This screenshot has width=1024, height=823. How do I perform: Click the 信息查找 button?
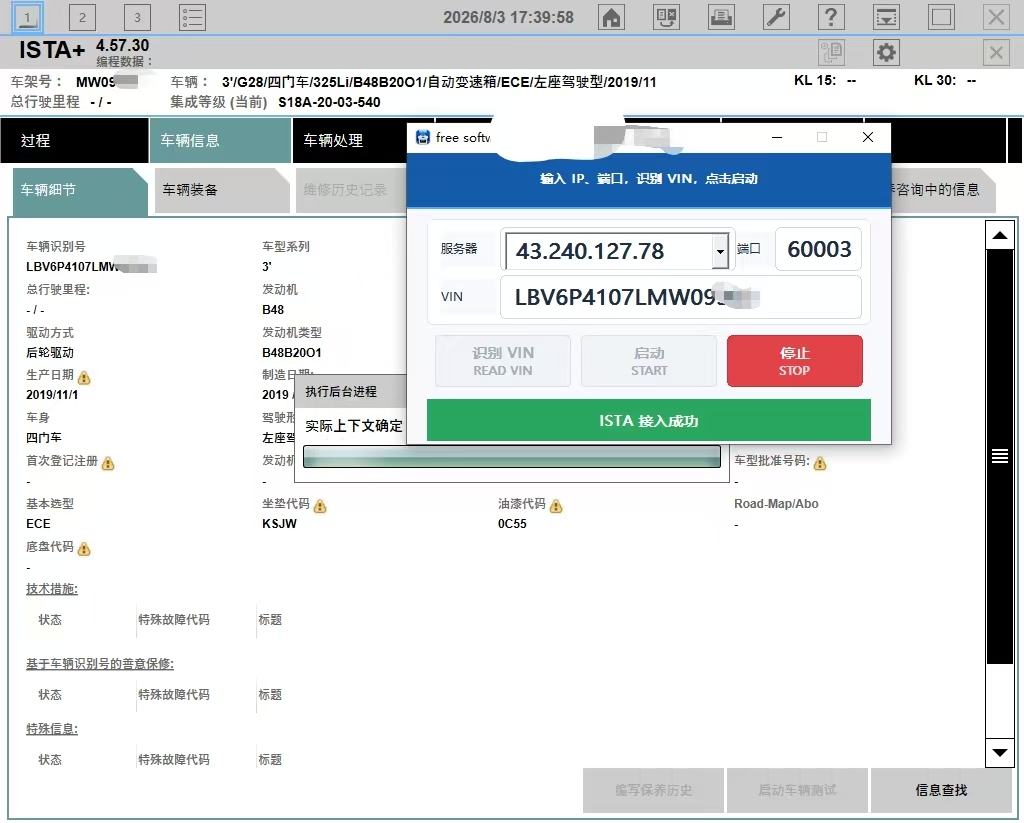coord(941,790)
